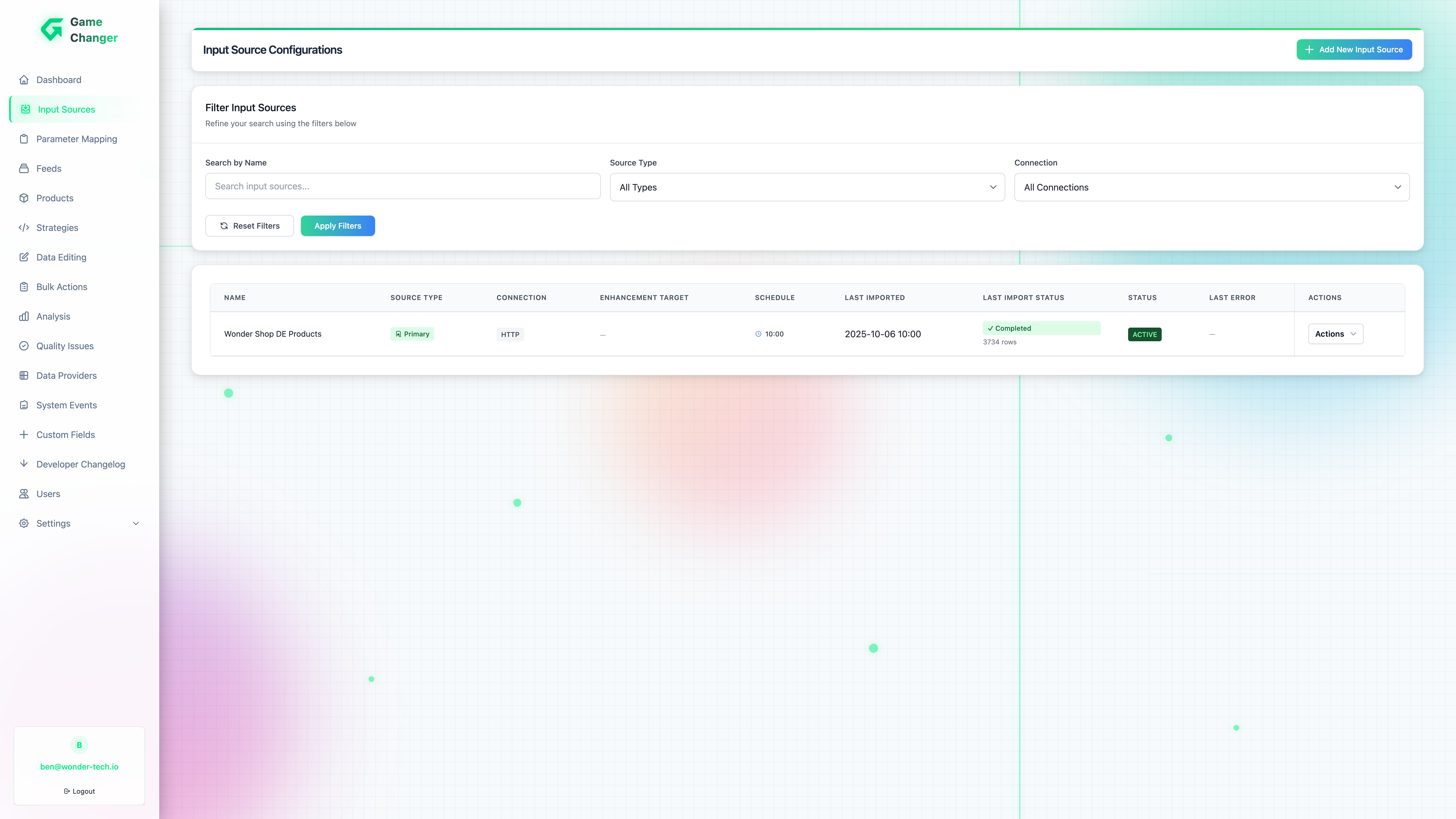Screen dimensions: 1456x819
Task: Expand the Settings menu chevron
Action: click(136, 523)
